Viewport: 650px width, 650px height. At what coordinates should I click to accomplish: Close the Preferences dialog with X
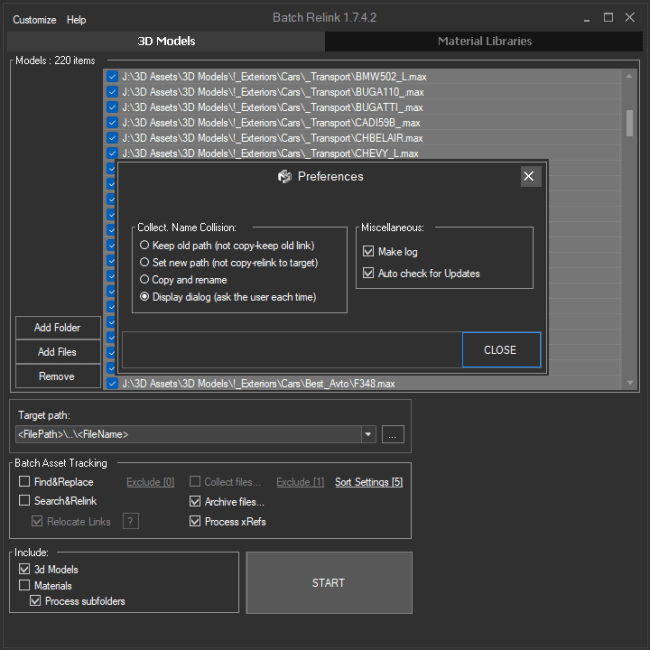coord(531,176)
